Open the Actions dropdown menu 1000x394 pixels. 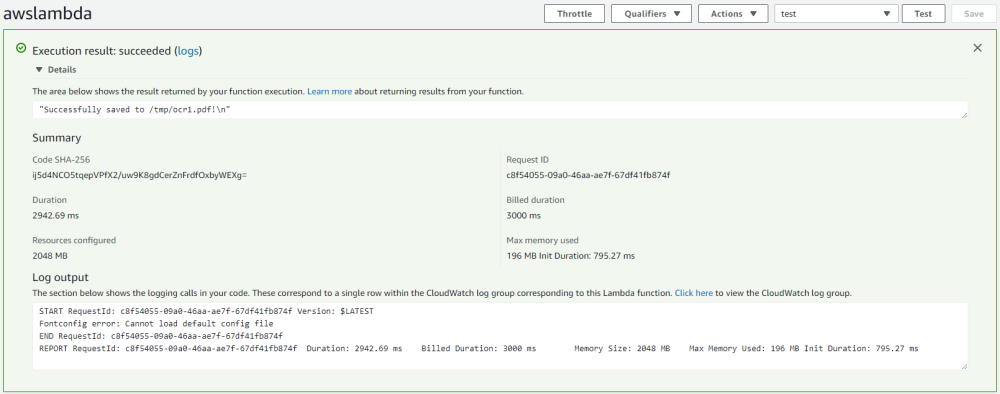734,13
